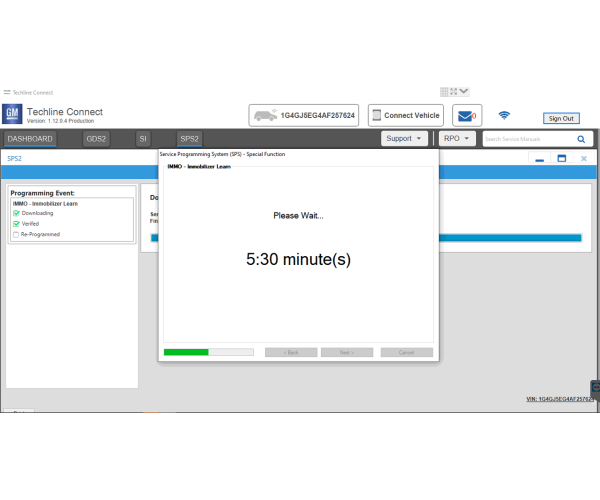Click the Techline Connect title bar icon
This screenshot has height=500, width=600.
click(x=7, y=92)
